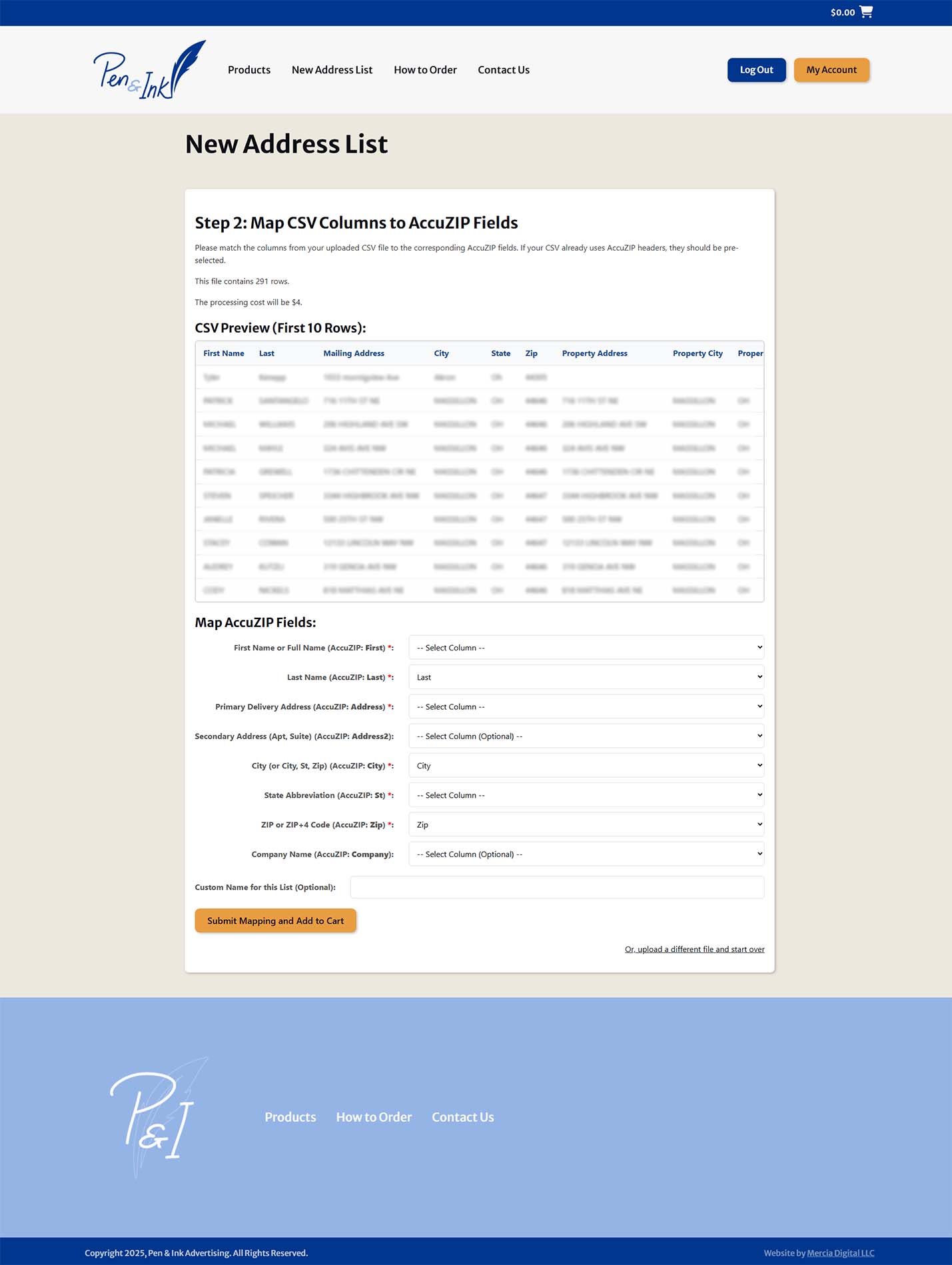Screen dimensions: 952x1265
Task: Click the Property City column header
Action: pos(698,353)
